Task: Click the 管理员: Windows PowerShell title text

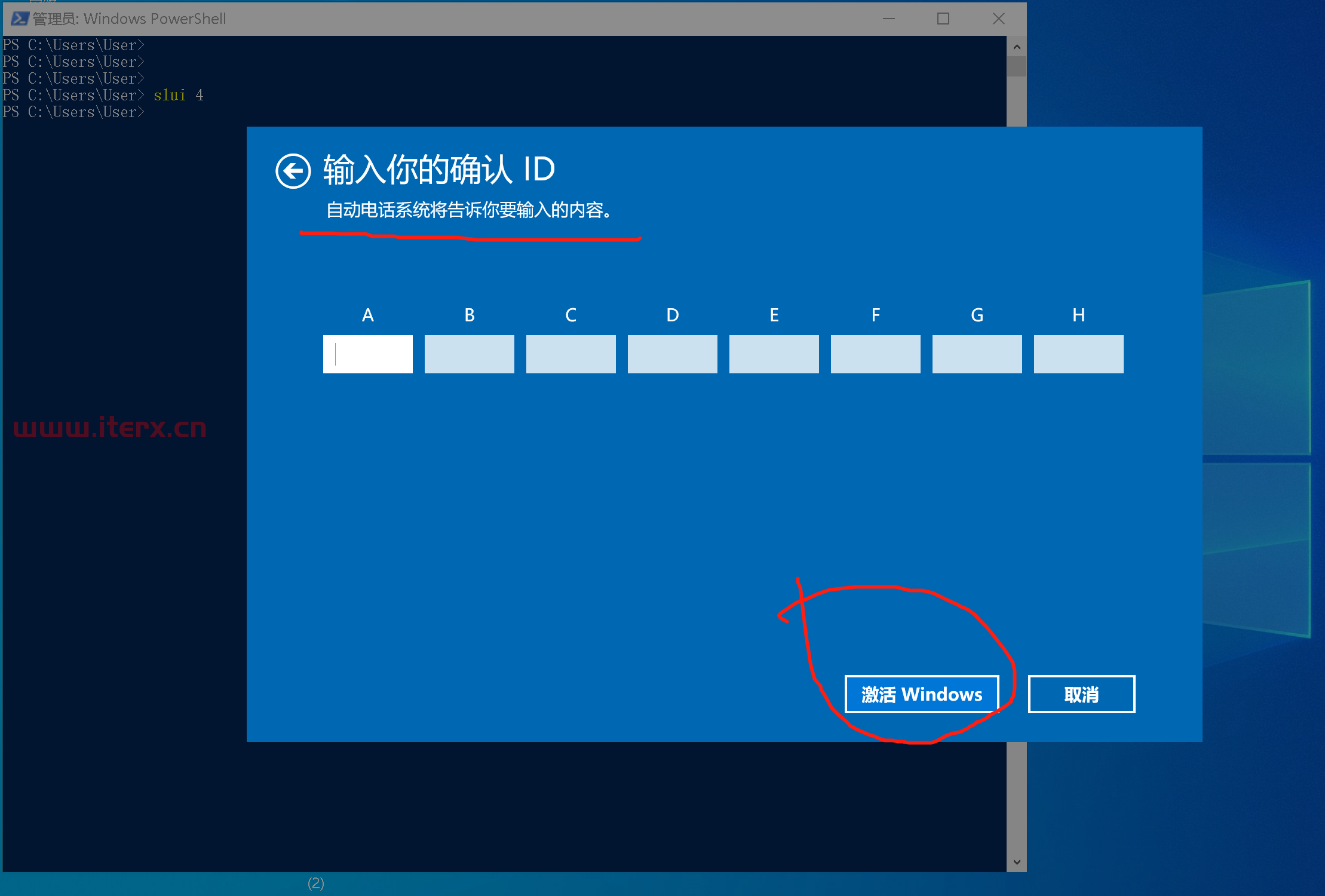Action: pyautogui.click(x=130, y=19)
